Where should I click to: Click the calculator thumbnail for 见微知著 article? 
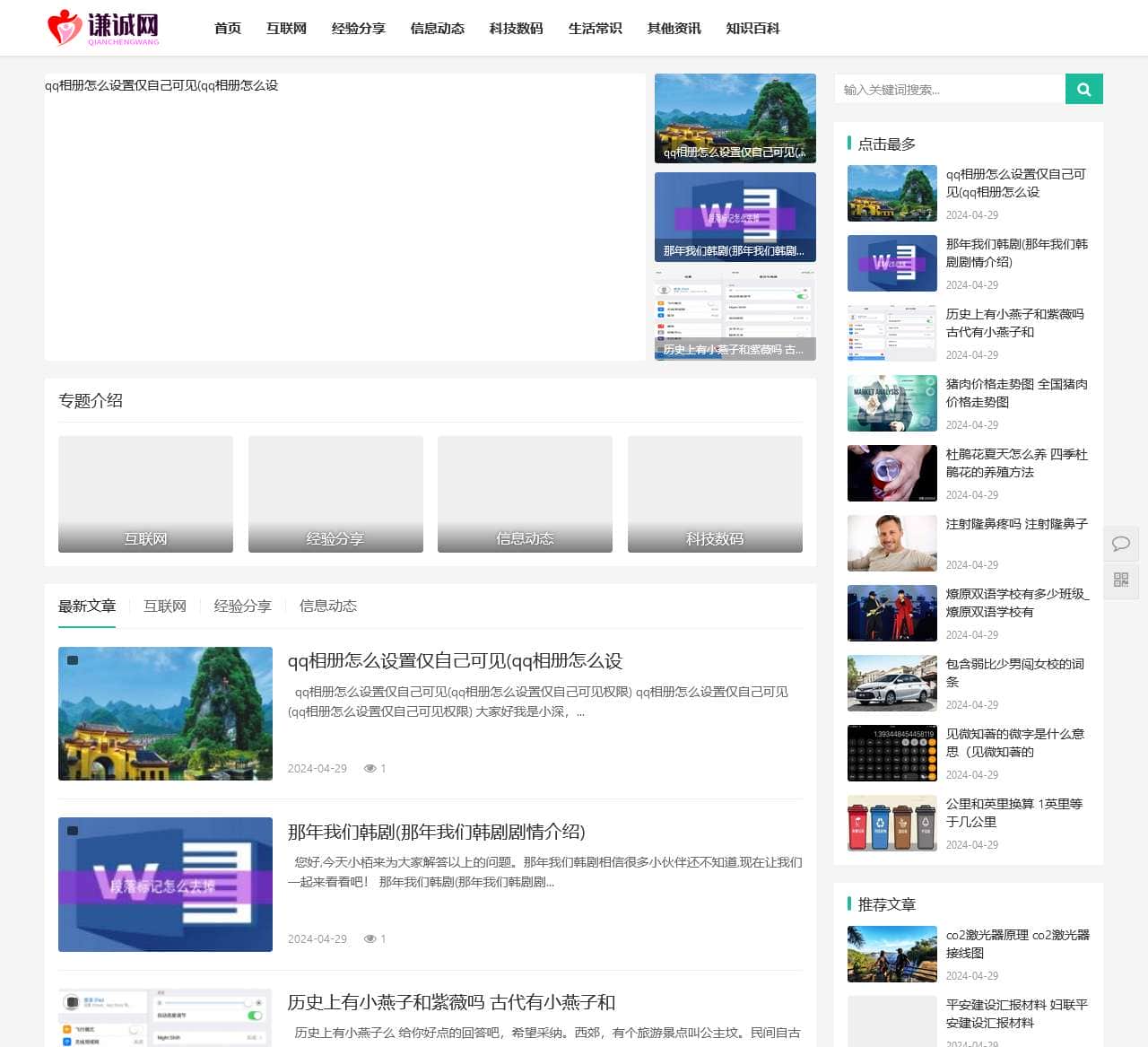[x=892, y=753]
